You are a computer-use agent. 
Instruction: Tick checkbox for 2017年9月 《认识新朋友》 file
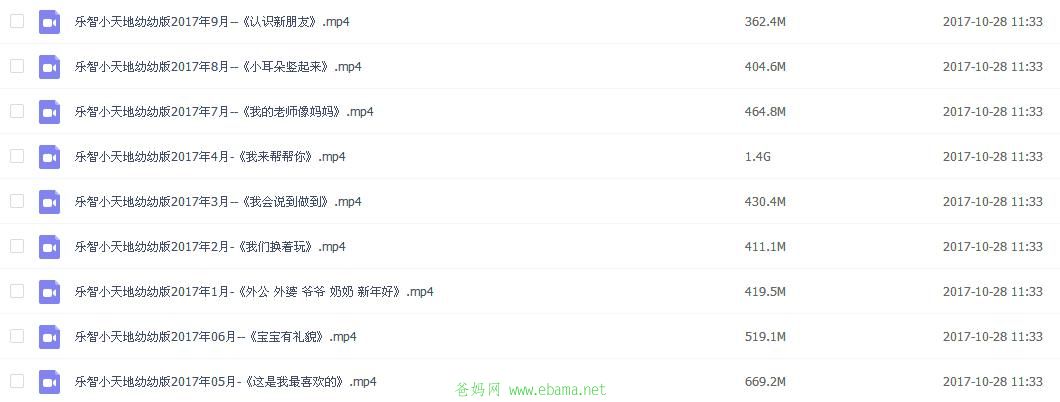(x=17, y=21)
